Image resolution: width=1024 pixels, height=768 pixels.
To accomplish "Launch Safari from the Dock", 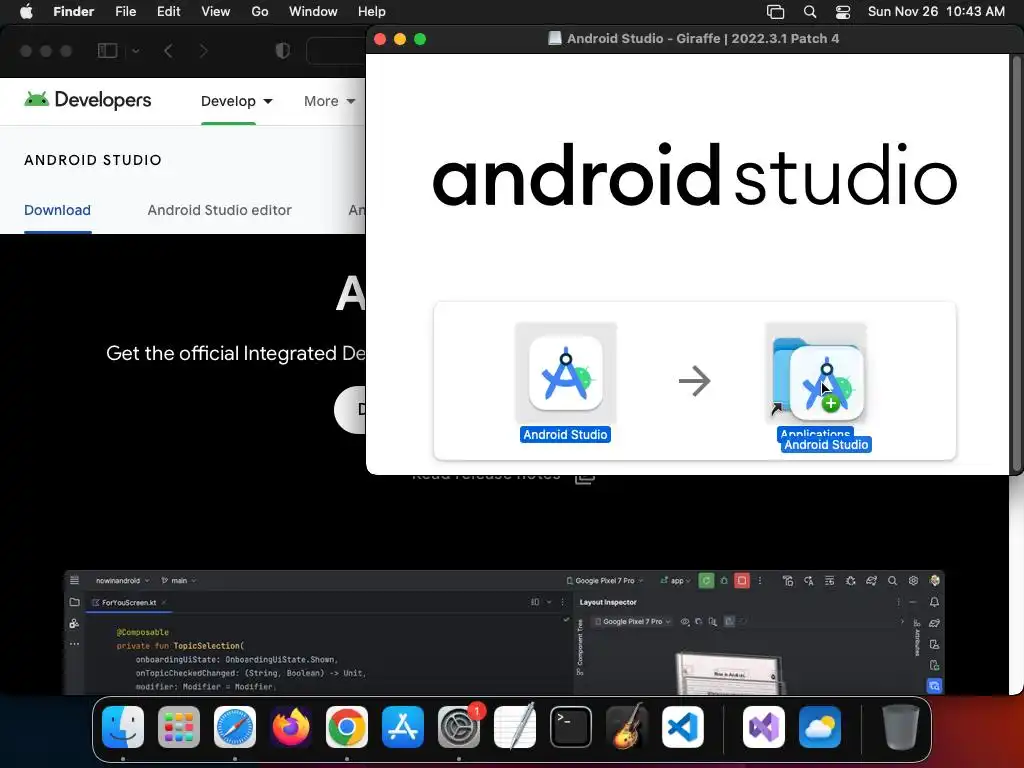I will (235, 727).
